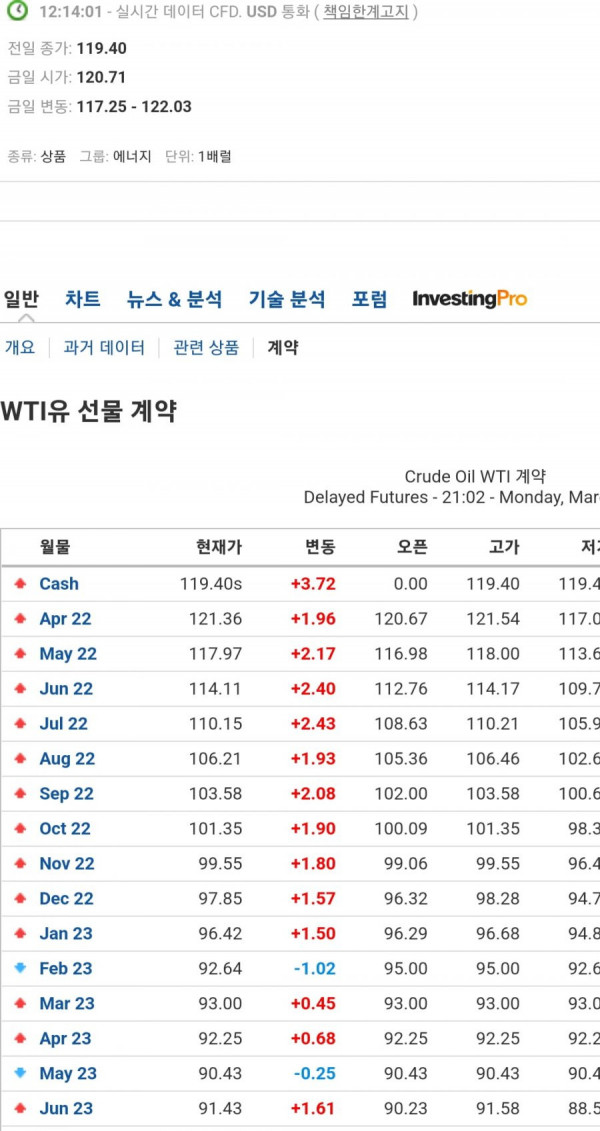
Task: Open the 책임한계고지 disclaimer link
Action: pos(366,12)
